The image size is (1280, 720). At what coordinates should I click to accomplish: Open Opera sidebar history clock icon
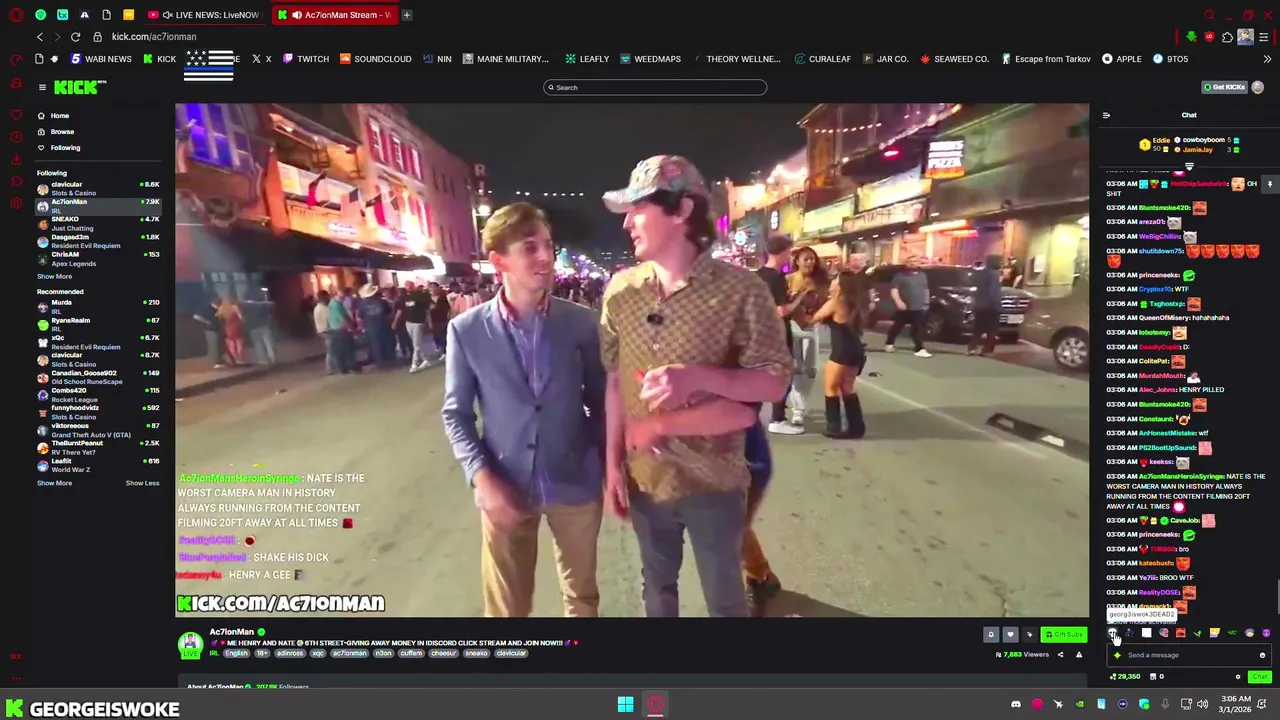[16, 137]
